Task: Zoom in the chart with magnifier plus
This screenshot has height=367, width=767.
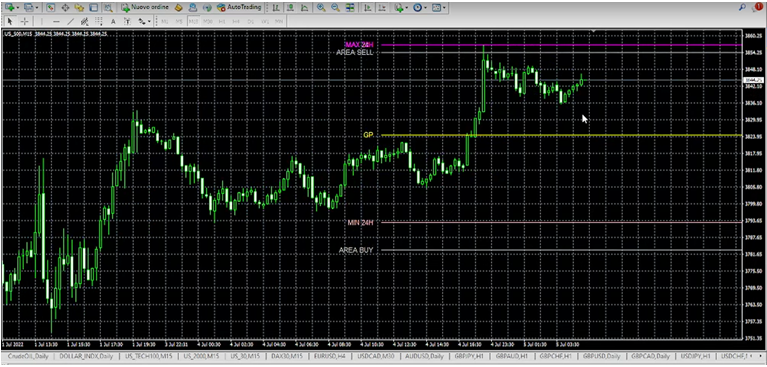Action: click(x=321, y=8)
